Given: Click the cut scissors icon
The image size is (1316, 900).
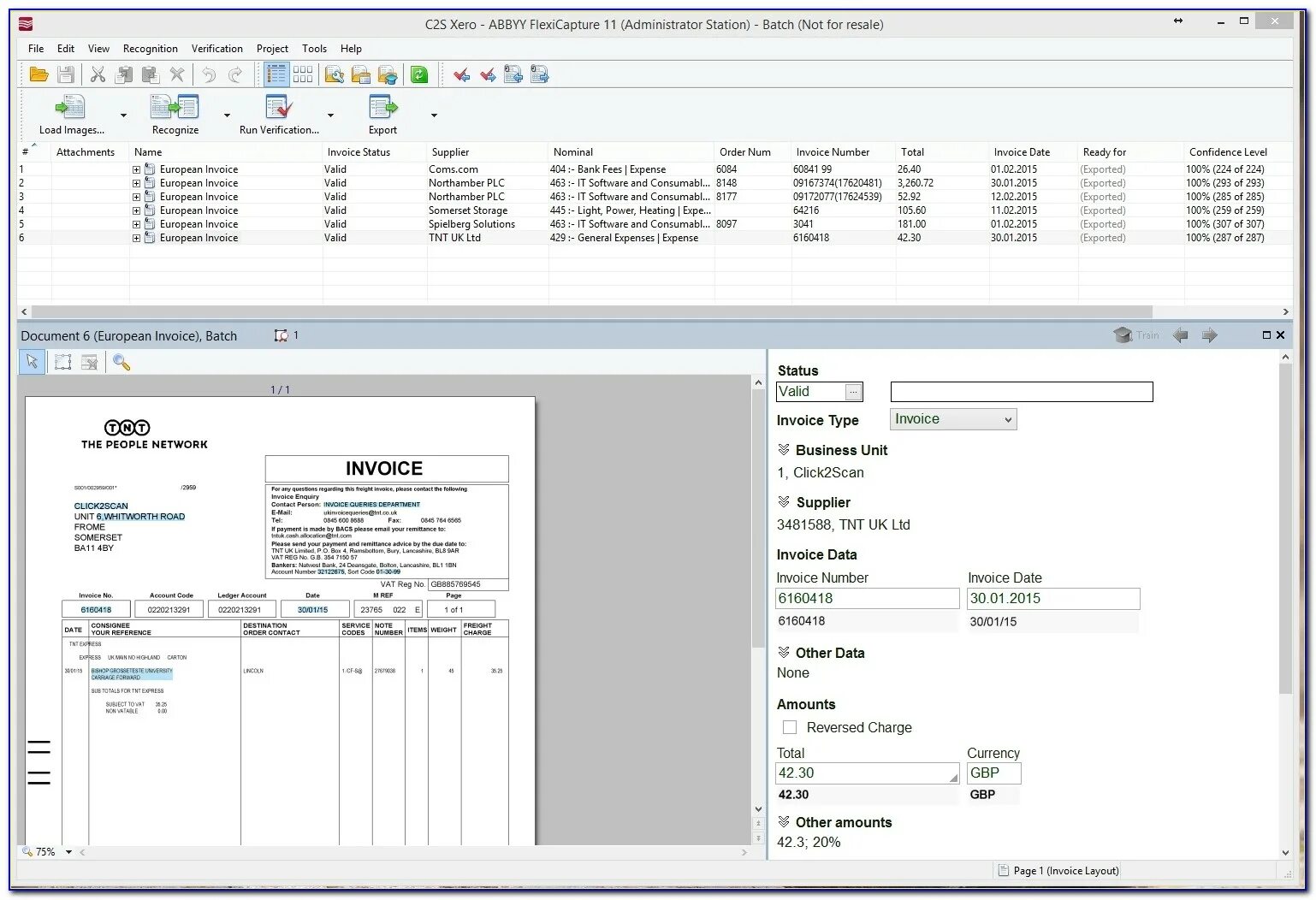Looking at the screenshot, I should (98, 75).
